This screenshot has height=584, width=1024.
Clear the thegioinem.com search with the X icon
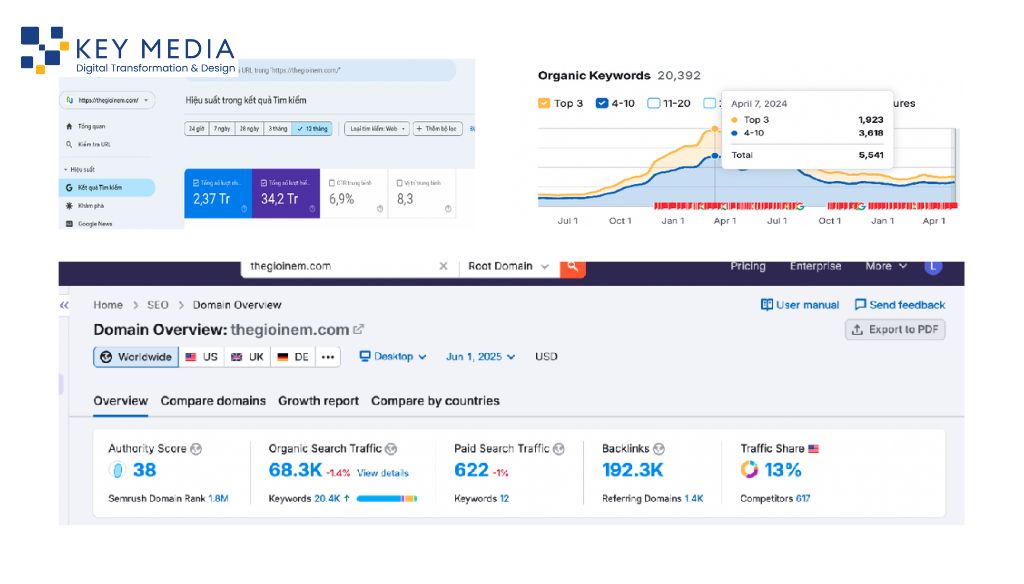443,266
